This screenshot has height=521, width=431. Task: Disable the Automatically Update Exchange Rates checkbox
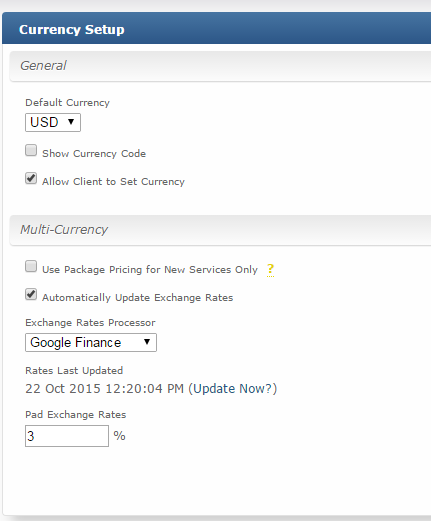tap(31, 294)
